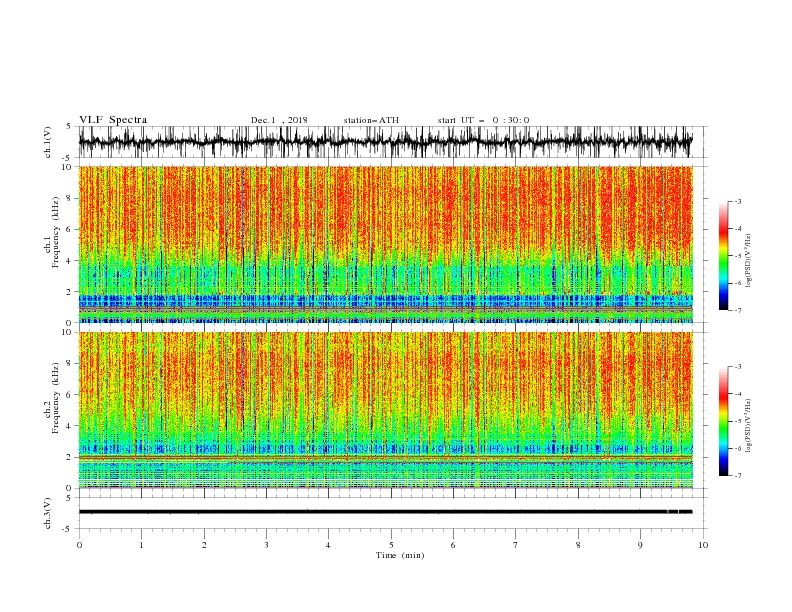Click the '8' kHz tick on ch.1 axis

click(x=70, y=198)
